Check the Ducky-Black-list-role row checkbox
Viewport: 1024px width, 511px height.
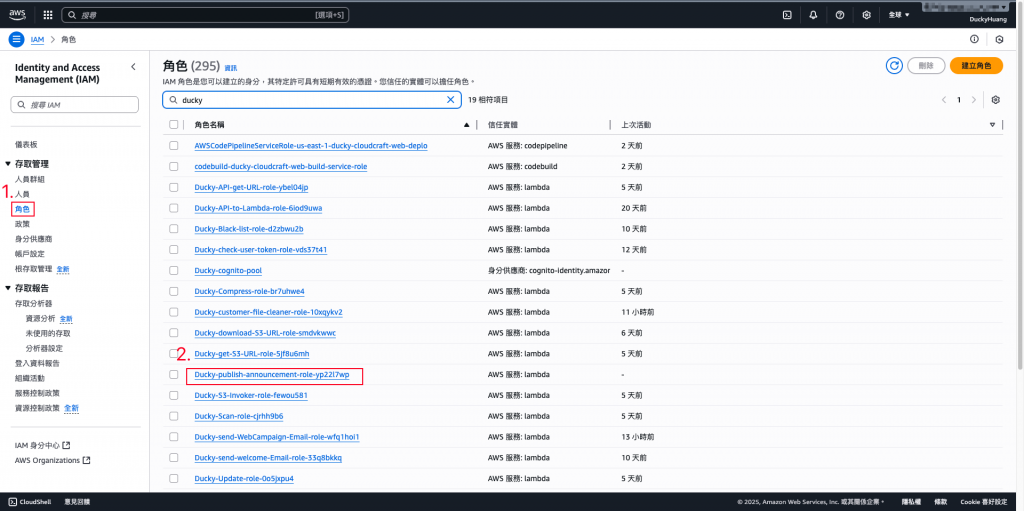pos(174,229)
